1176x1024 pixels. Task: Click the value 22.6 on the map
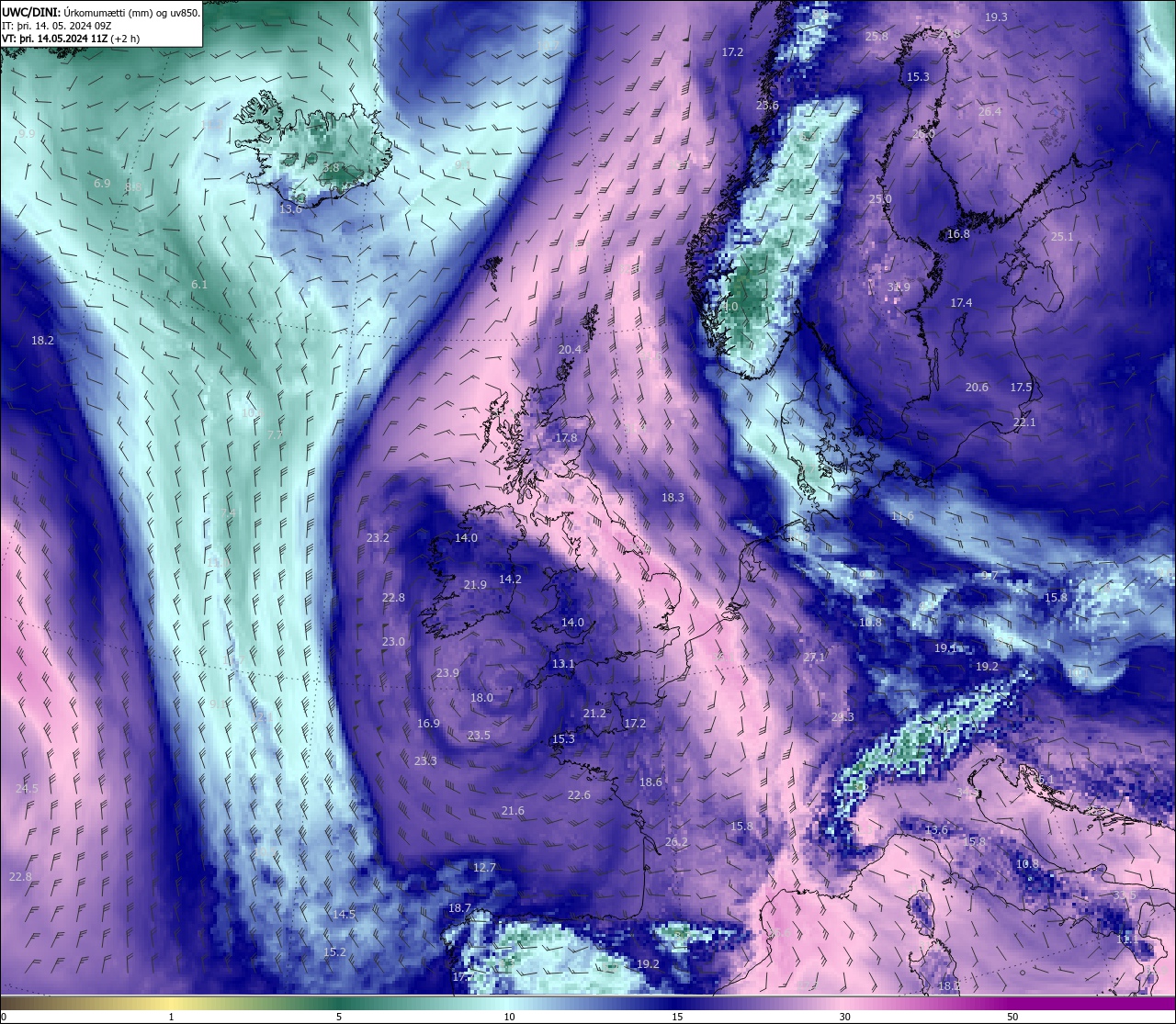click(x=579, y=795)
